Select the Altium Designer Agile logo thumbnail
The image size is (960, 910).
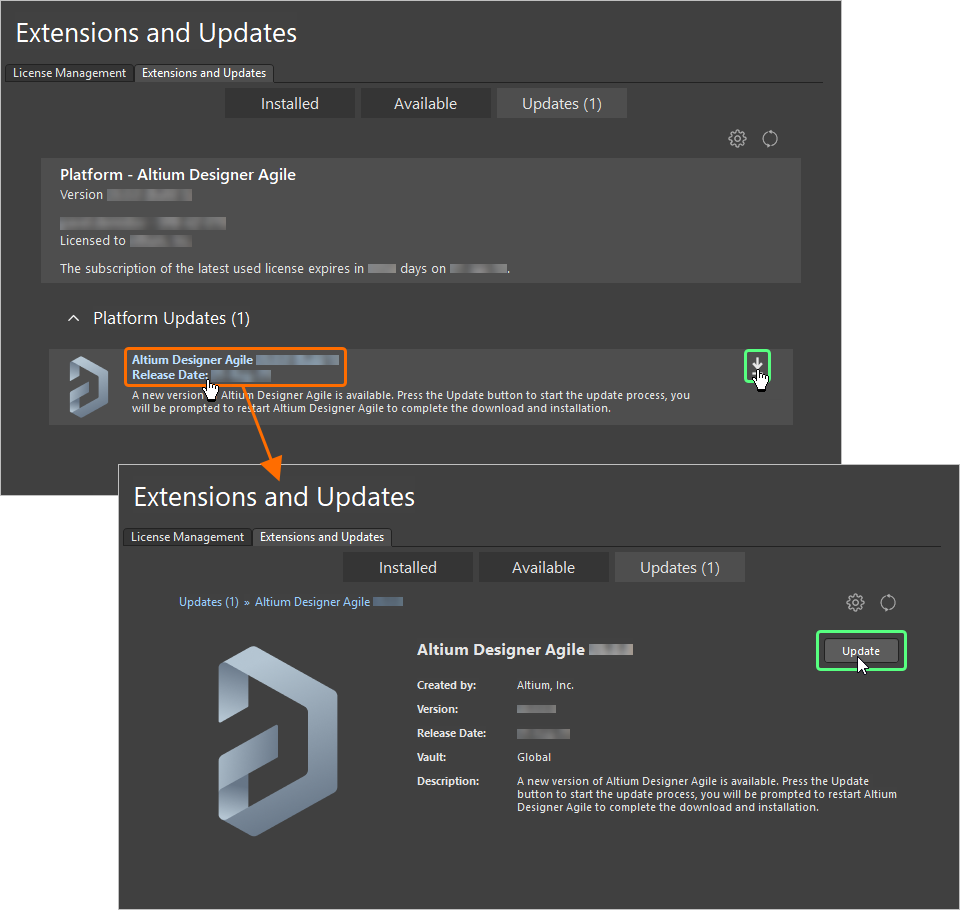pyautogui.click(x=88, y=385)
